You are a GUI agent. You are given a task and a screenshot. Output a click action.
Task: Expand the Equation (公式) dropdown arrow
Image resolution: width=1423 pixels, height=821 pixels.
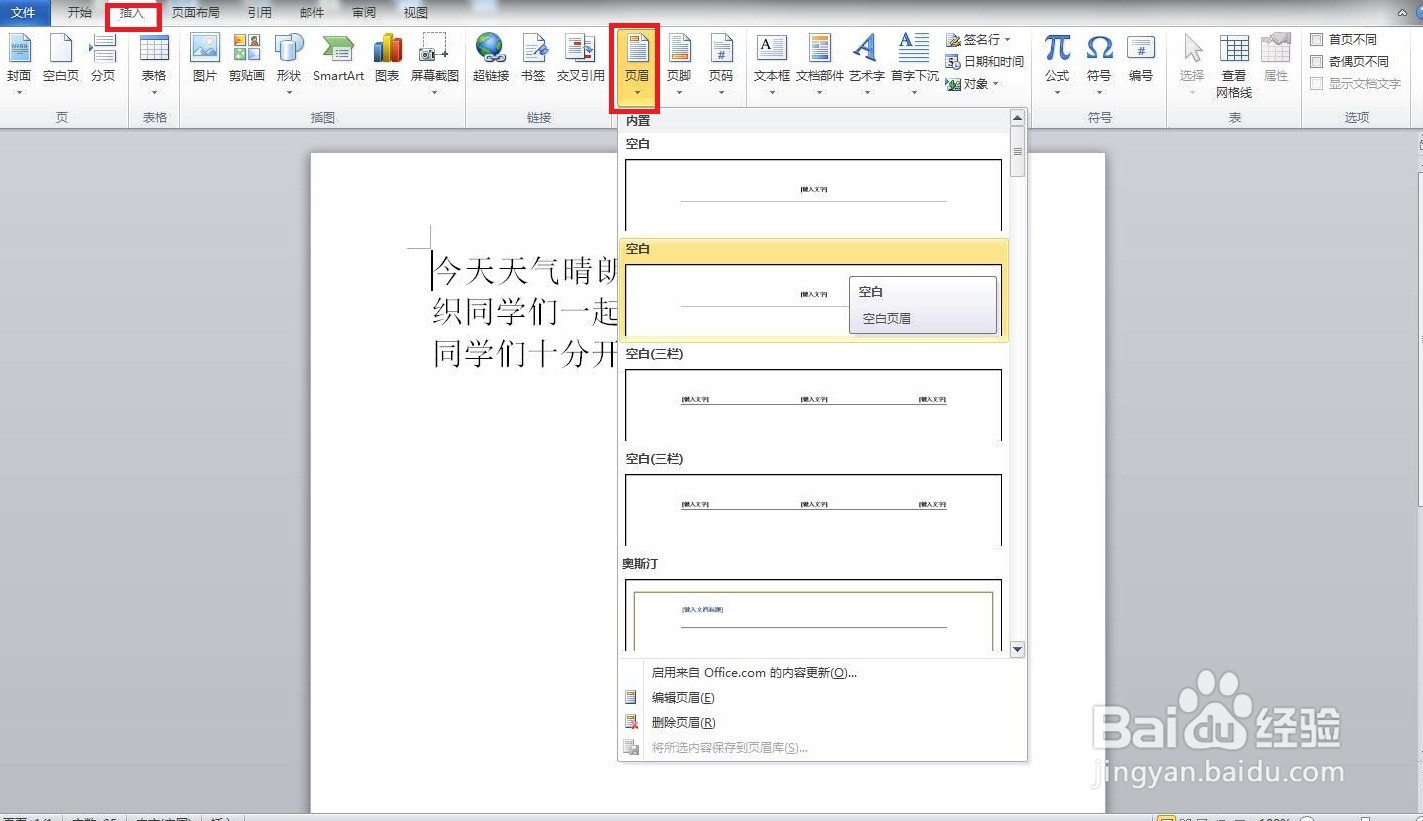tap(1057, 93)
